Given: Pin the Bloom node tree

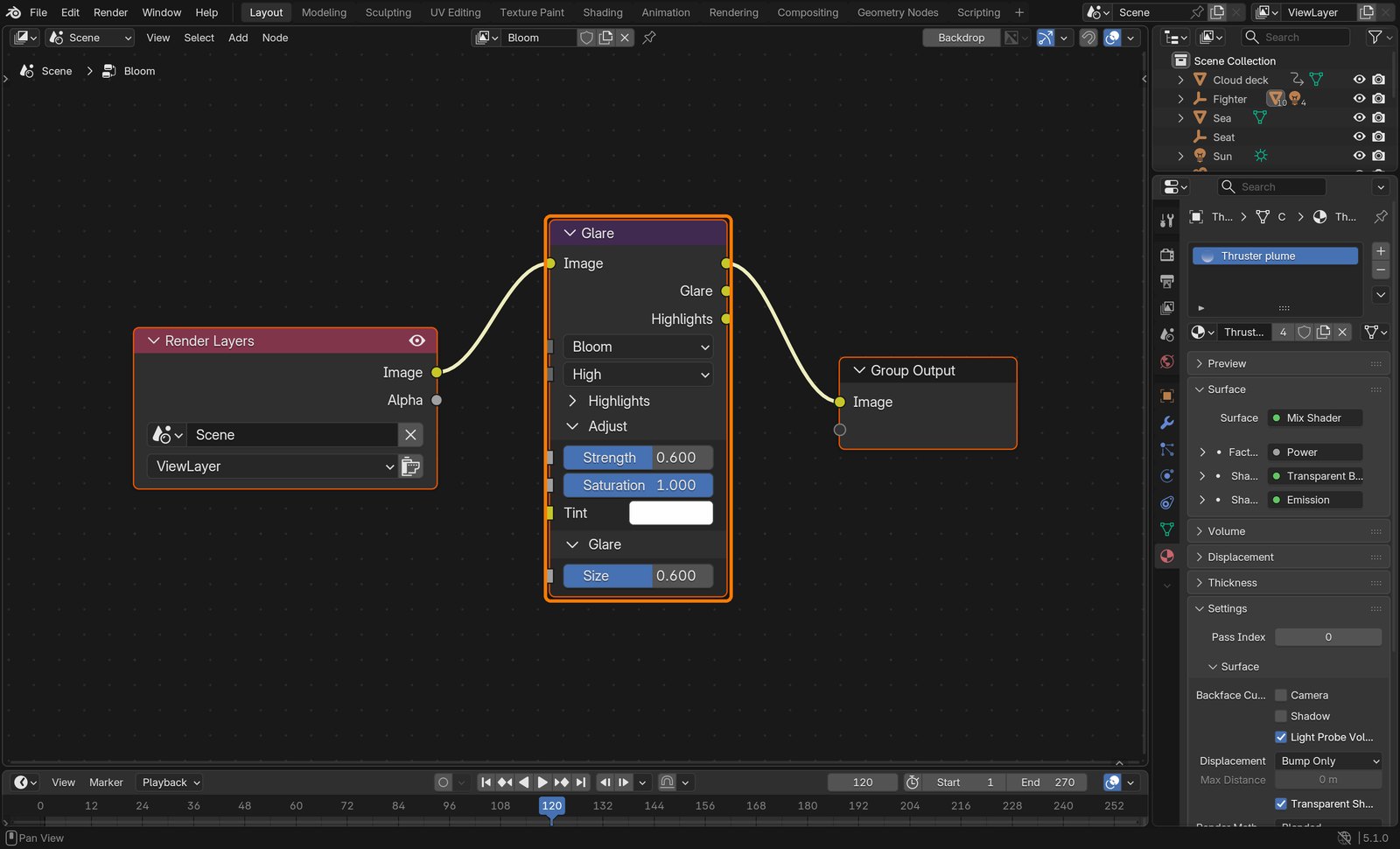Looking at the screenshot, I should click(x=649, y=38).
